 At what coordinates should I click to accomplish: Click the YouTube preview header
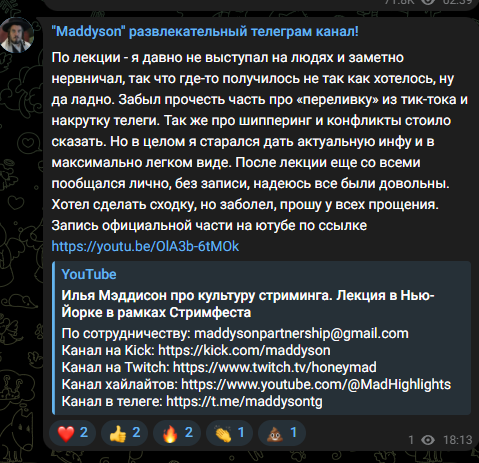[89, 274]
